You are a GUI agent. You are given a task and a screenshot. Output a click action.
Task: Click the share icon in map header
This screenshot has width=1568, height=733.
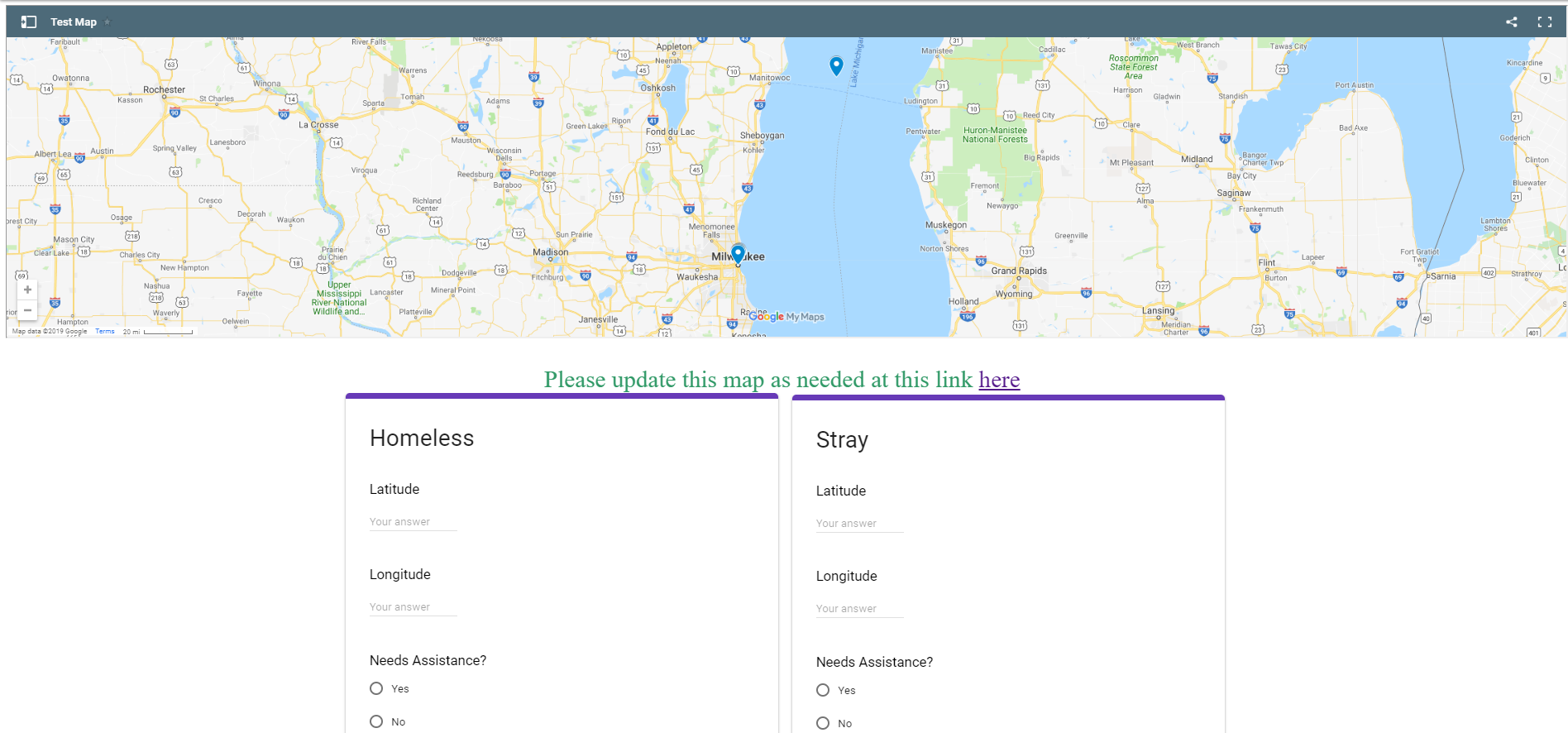[1512, 22]
